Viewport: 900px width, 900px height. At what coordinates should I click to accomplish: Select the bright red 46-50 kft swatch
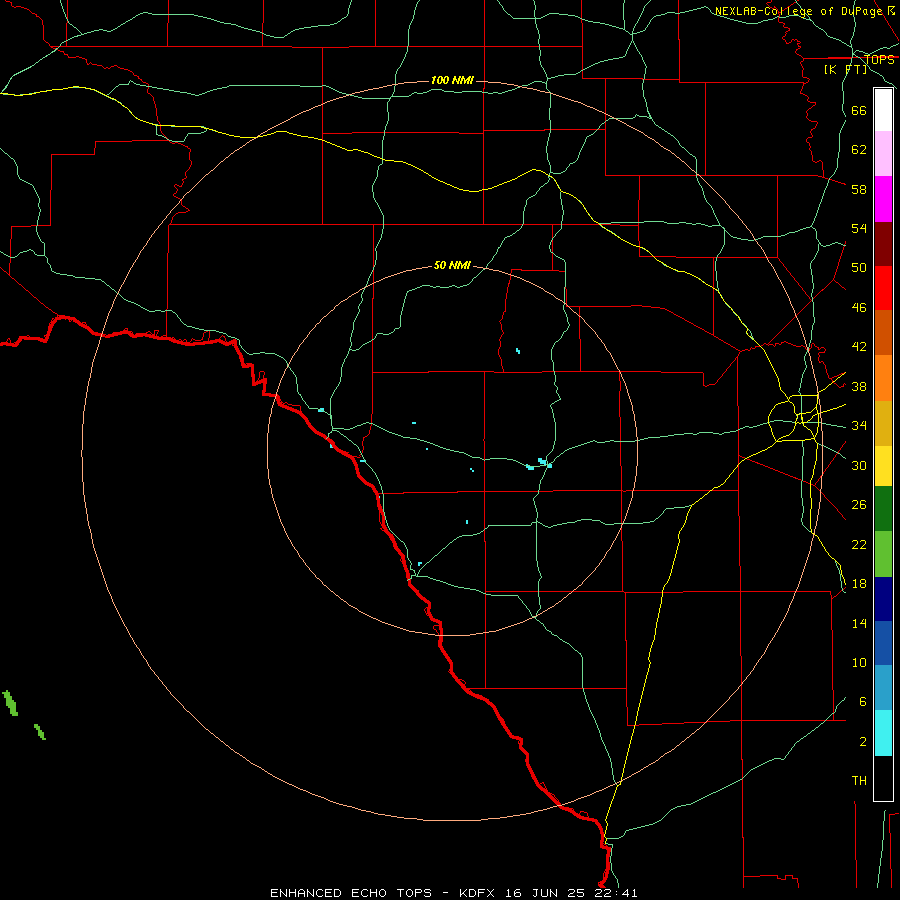tap(883, 288)
